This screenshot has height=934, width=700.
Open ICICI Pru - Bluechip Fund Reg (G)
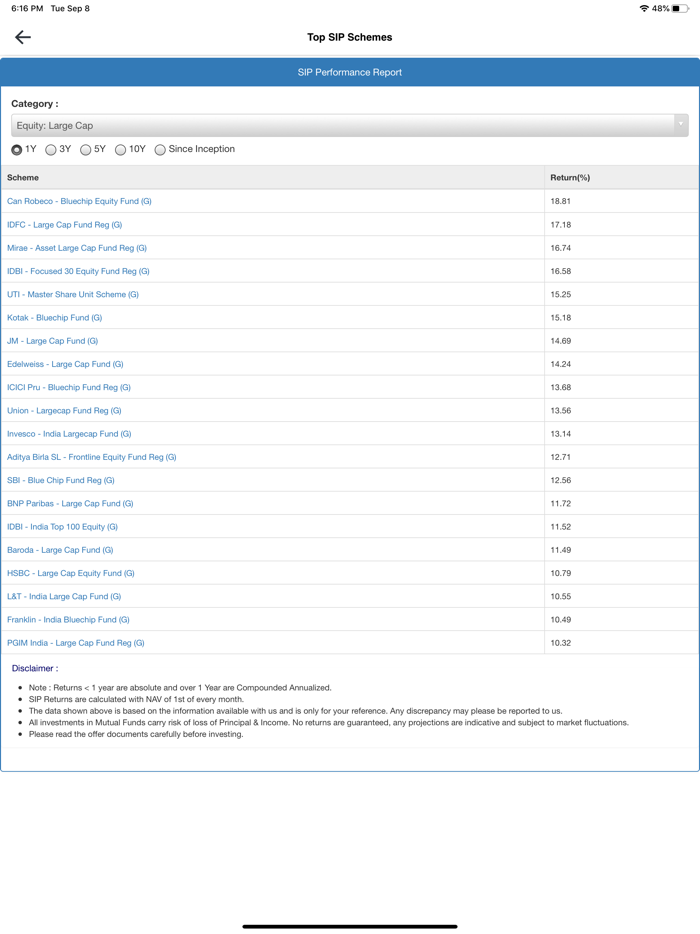click(69, 387)
